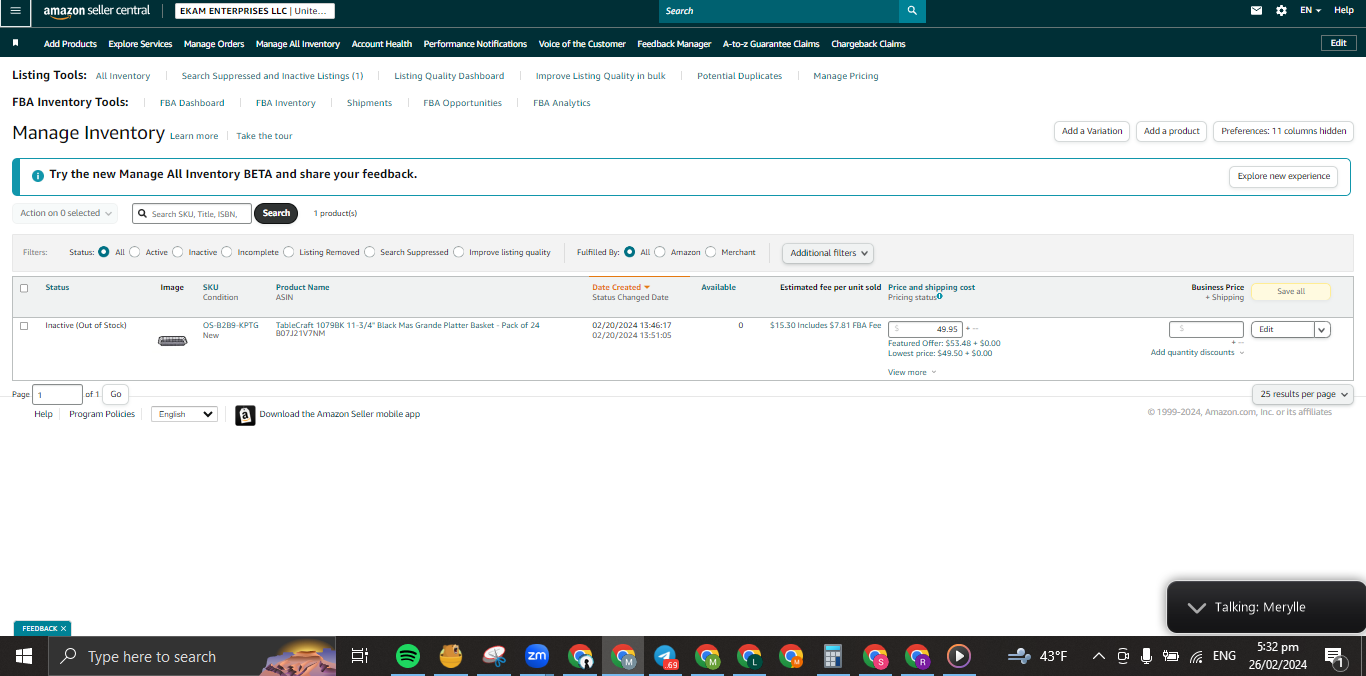1366x676 pixels.
Task: Expand View more under pricing
Action: click(x=912, y=372)
